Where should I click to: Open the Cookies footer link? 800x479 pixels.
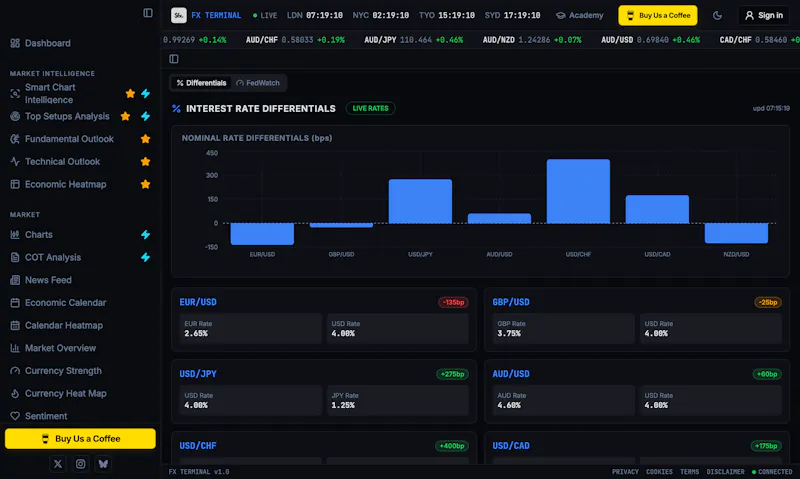pyautogui.click(x=659, y=472)
